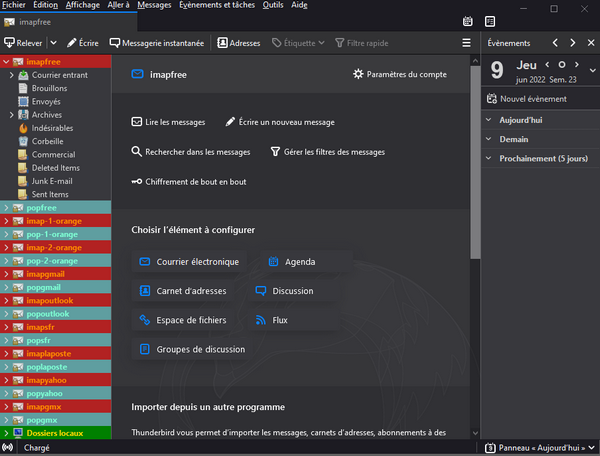Screen dimensions: 600x456
Task: Open Chiffrement de bout en bout
Action: (189, 182)
